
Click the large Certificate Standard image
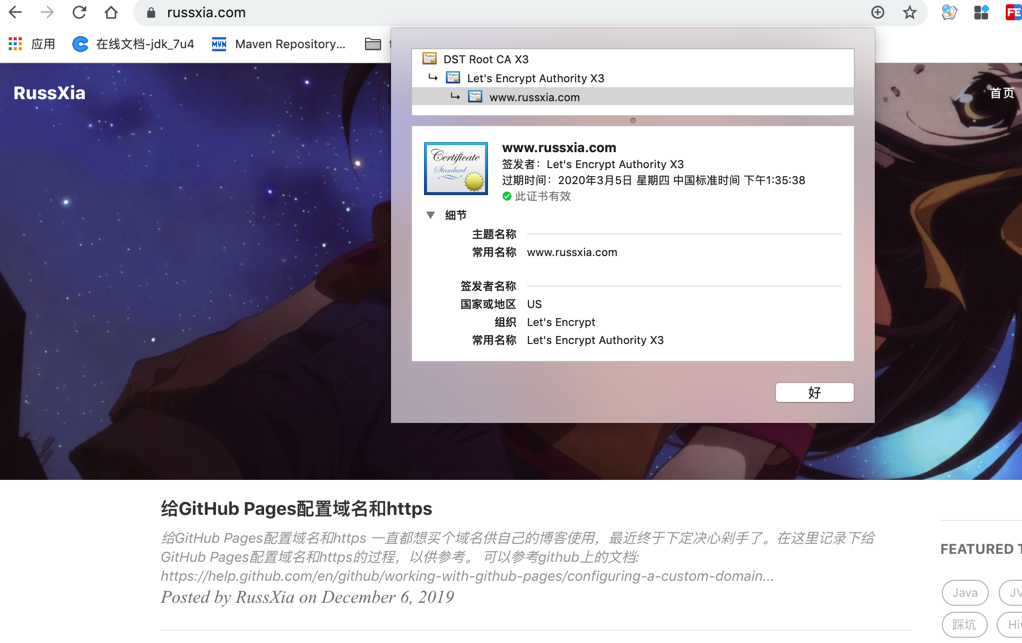pos(456,168)
